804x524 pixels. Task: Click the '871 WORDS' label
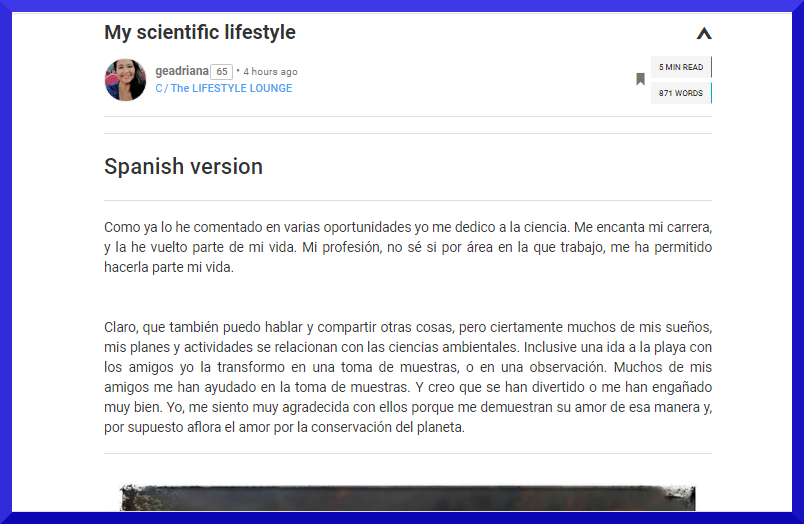point(681,93)
